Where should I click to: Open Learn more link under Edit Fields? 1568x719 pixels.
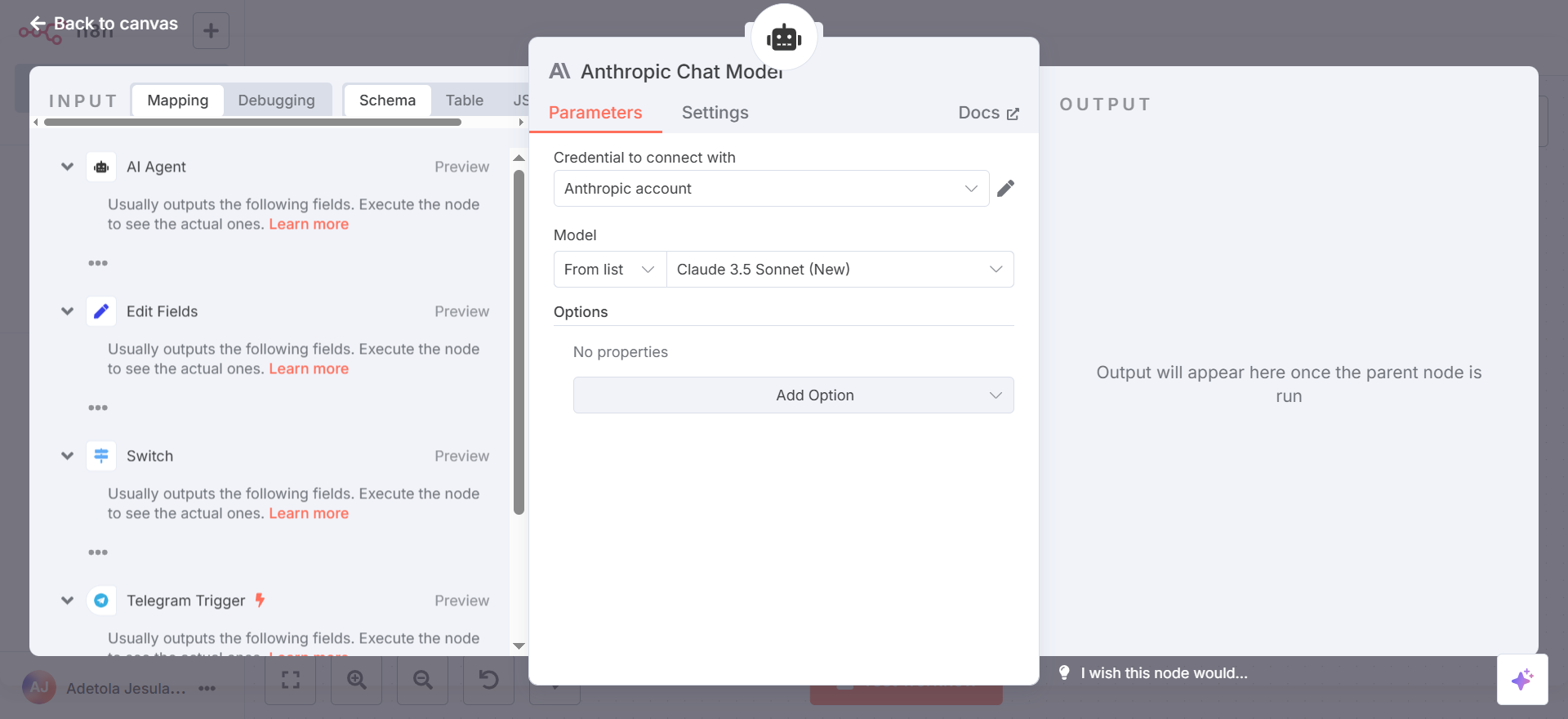click(x=309, y=368)
